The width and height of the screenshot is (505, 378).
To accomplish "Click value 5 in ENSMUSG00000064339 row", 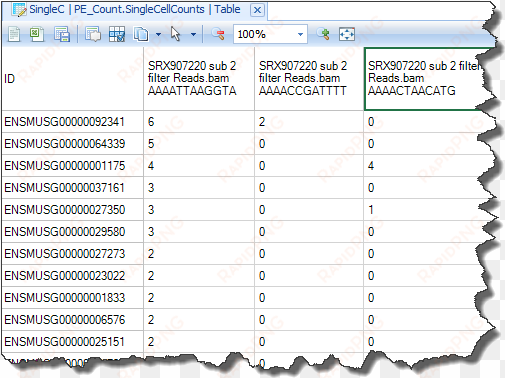I will pyautogui.click(x=151, y=144).
